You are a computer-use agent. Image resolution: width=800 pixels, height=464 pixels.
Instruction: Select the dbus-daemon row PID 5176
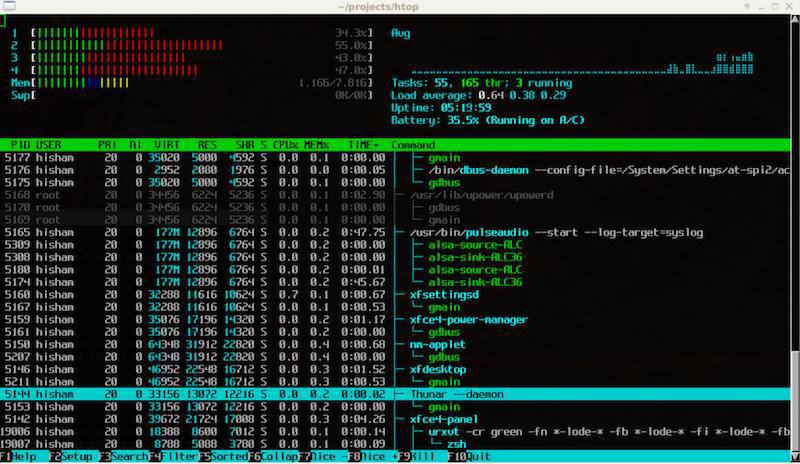point(395,170)
